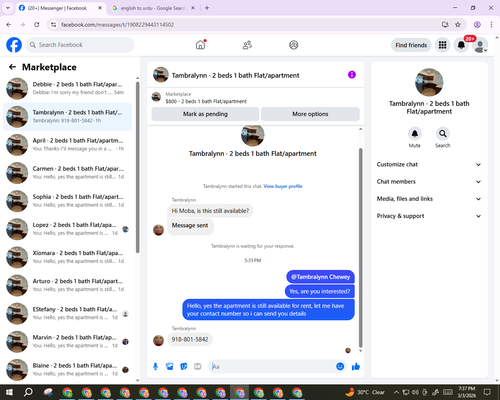The height and width of the screenshot is (400, 500).
Task: Expand Chat members section
Action: coord(429,182)
